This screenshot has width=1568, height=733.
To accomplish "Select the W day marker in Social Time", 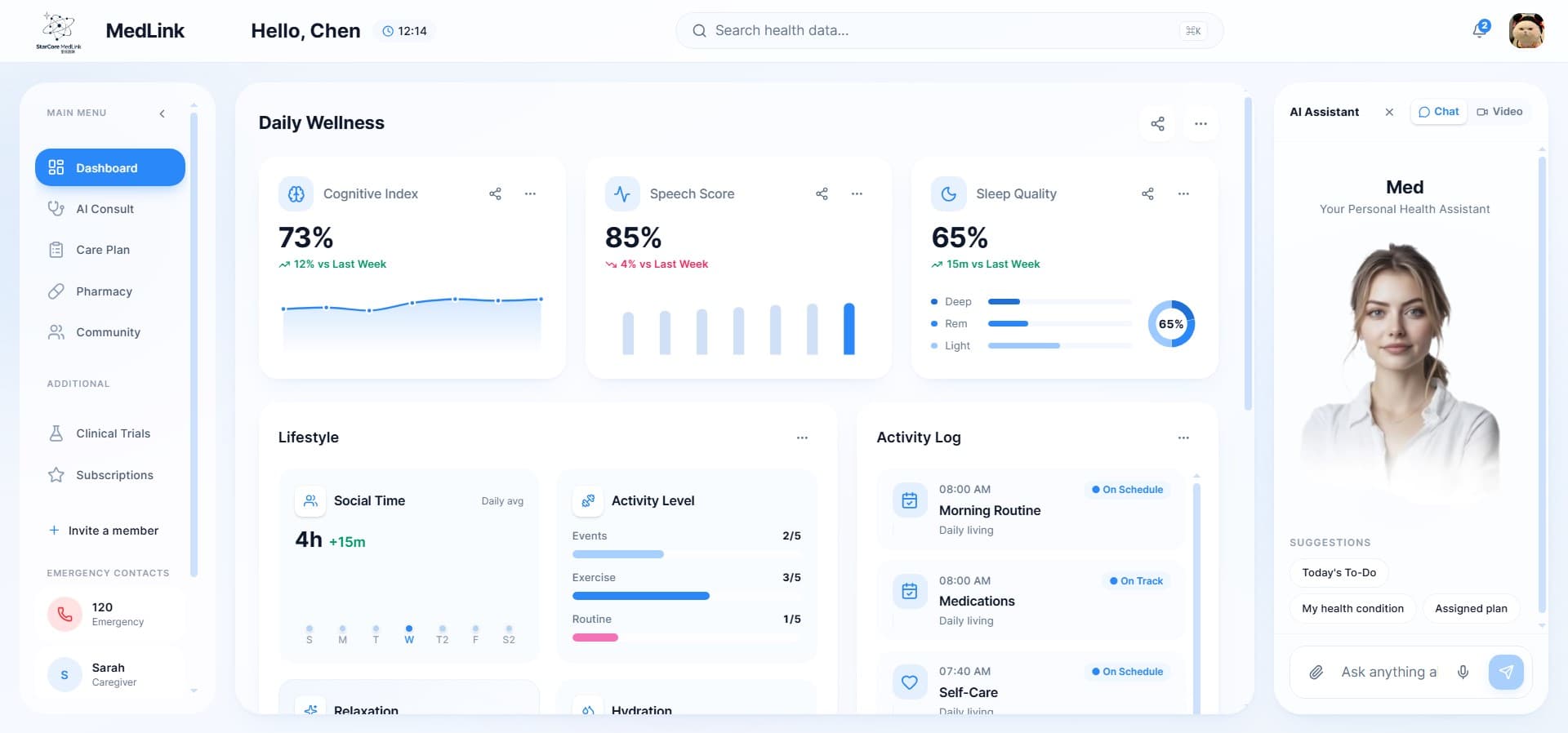I will (409, 634).
